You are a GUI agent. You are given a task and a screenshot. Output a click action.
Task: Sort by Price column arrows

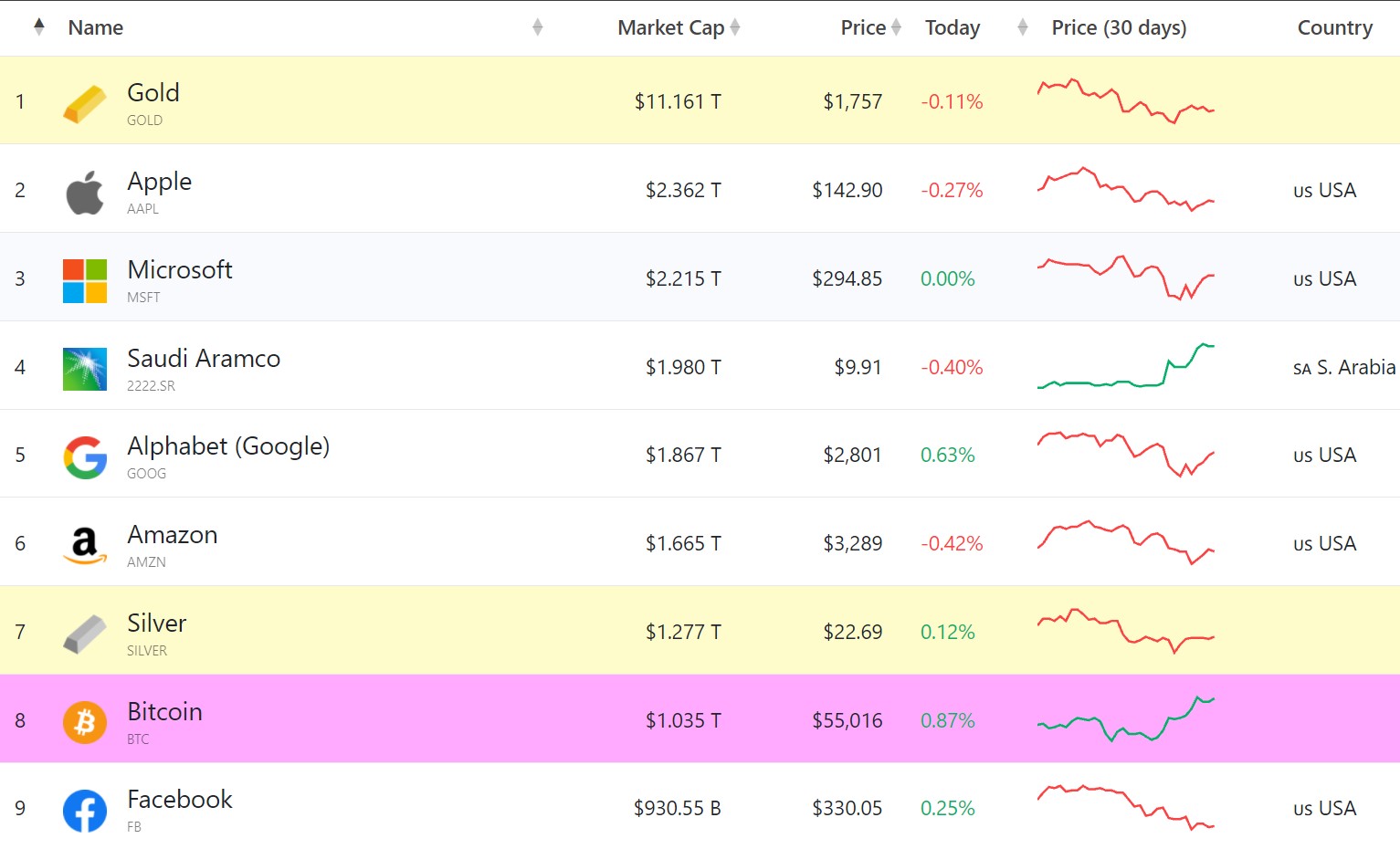click(x=897, y=27)
